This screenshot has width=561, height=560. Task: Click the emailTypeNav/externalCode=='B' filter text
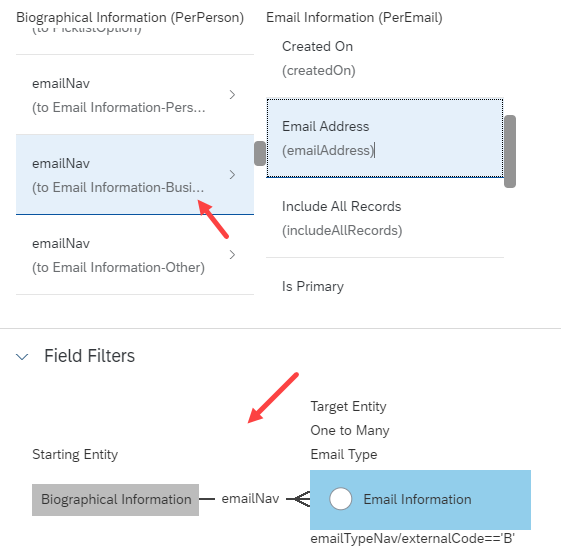[413, 539]
